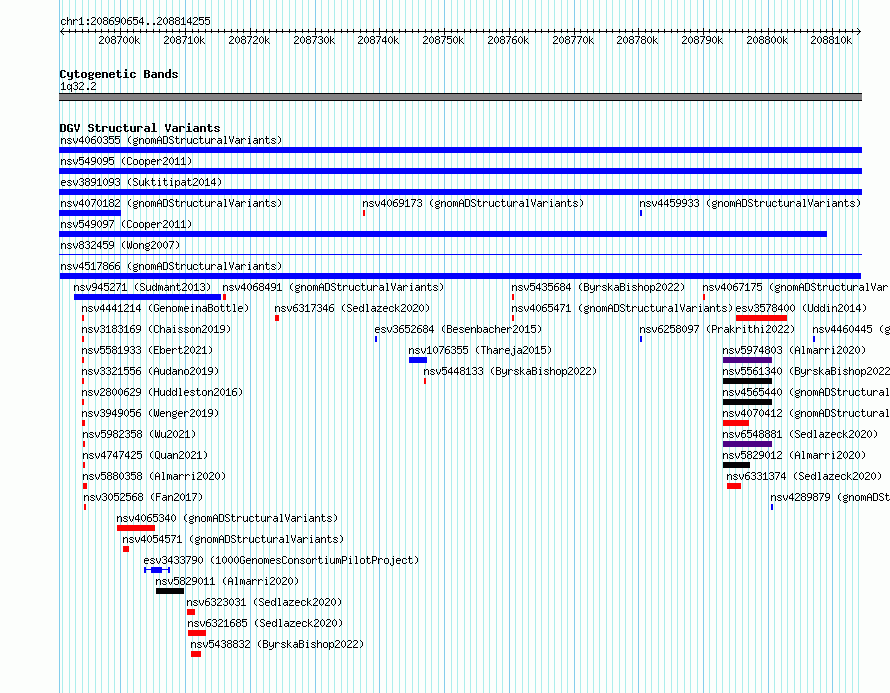The width and height of the screenshot is (890, 693).
Task: Open variant nsv6258097 Prakrithi2022 label
Action: pos(717,329)
